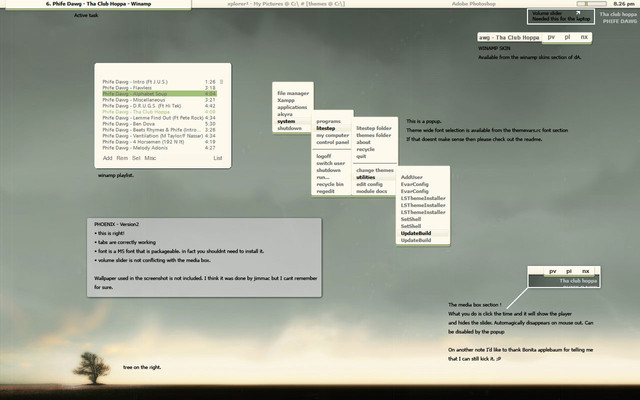Select the Phife Dawg - Ben Dova track
Screen dimensions: 640x400
point(159,124)
